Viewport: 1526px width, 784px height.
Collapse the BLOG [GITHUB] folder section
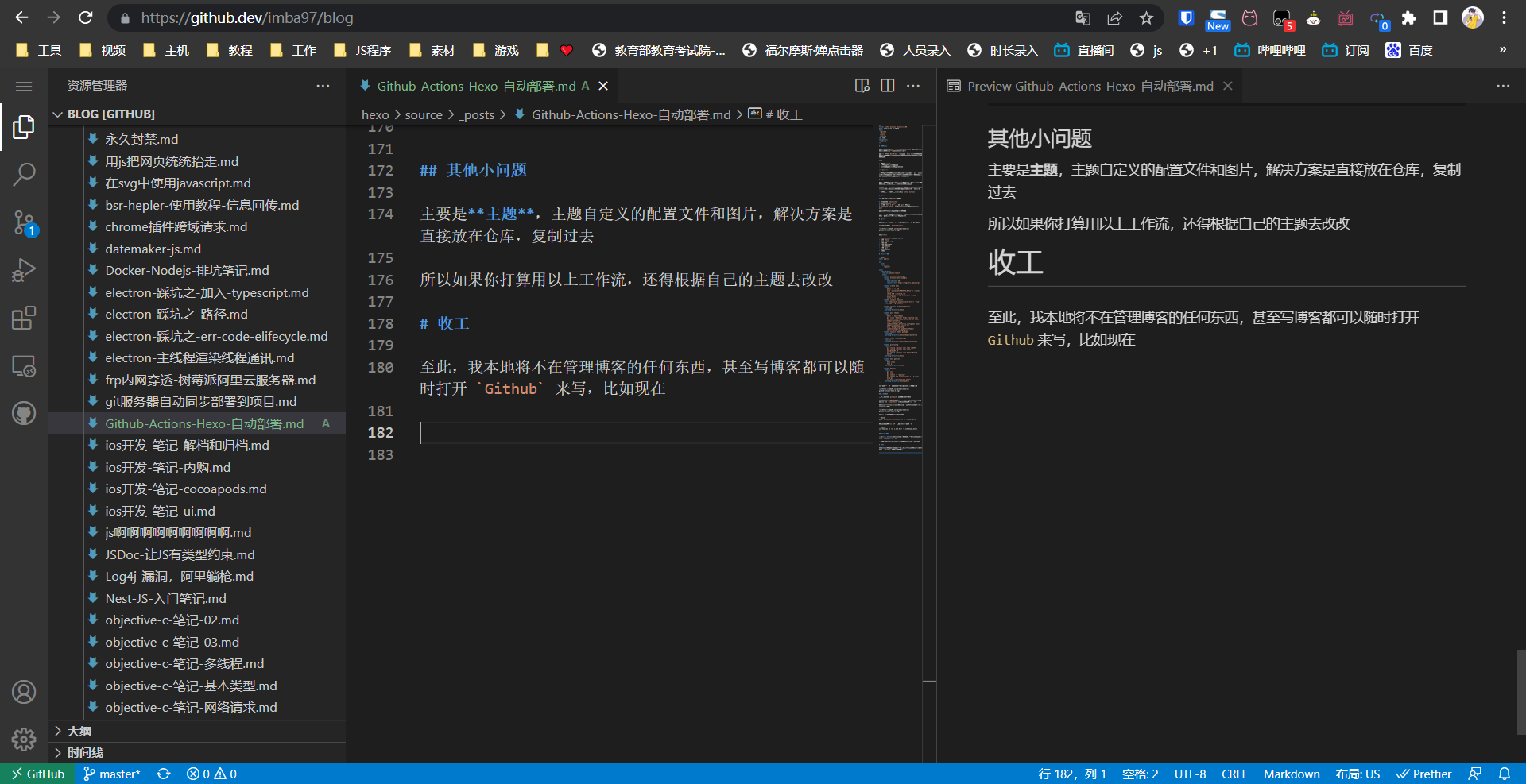pyautogui.click(x=58, y=114)
